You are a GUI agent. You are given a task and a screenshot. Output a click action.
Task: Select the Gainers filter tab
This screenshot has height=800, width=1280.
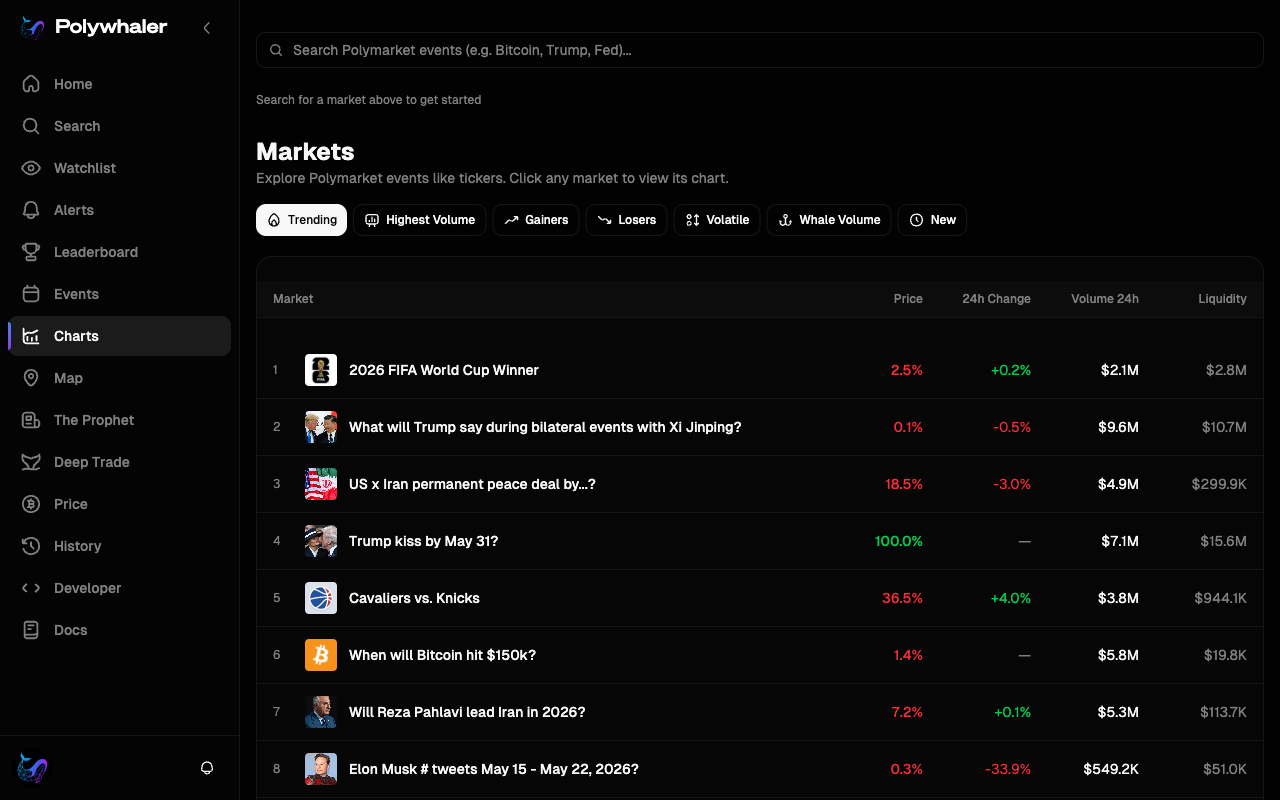click(536, 220)
